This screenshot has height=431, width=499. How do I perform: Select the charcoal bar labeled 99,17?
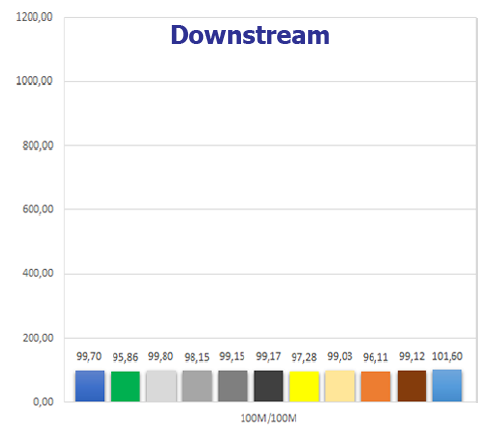click(268, 386)
